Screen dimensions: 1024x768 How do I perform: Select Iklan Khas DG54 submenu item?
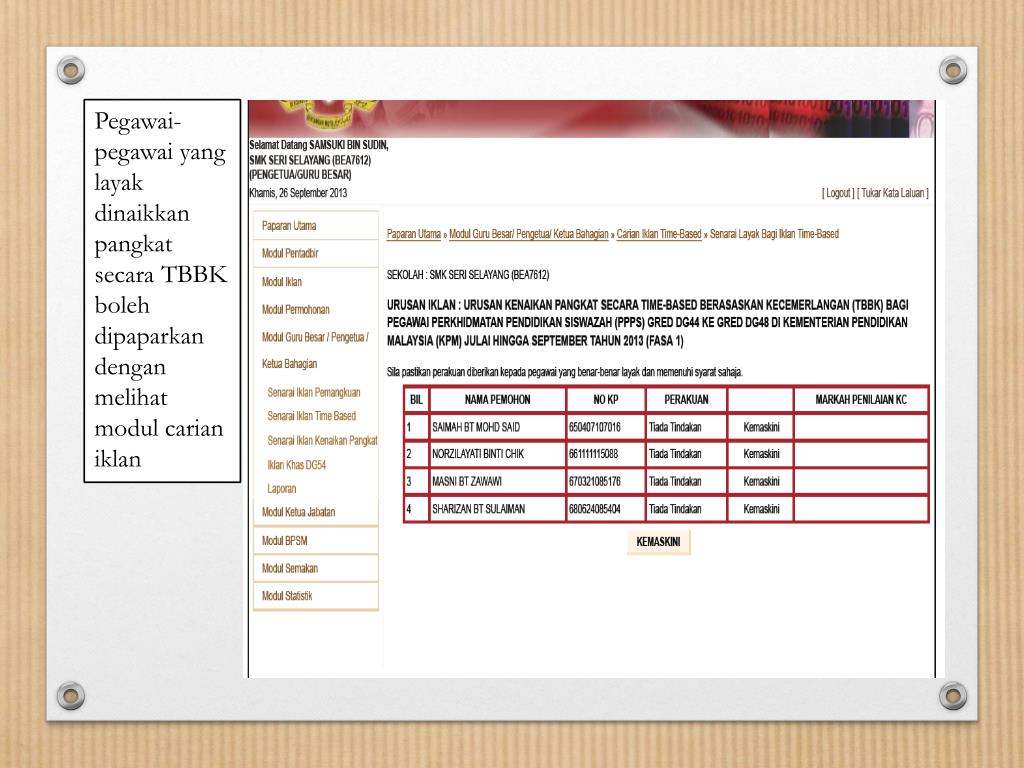pos(296,465)
